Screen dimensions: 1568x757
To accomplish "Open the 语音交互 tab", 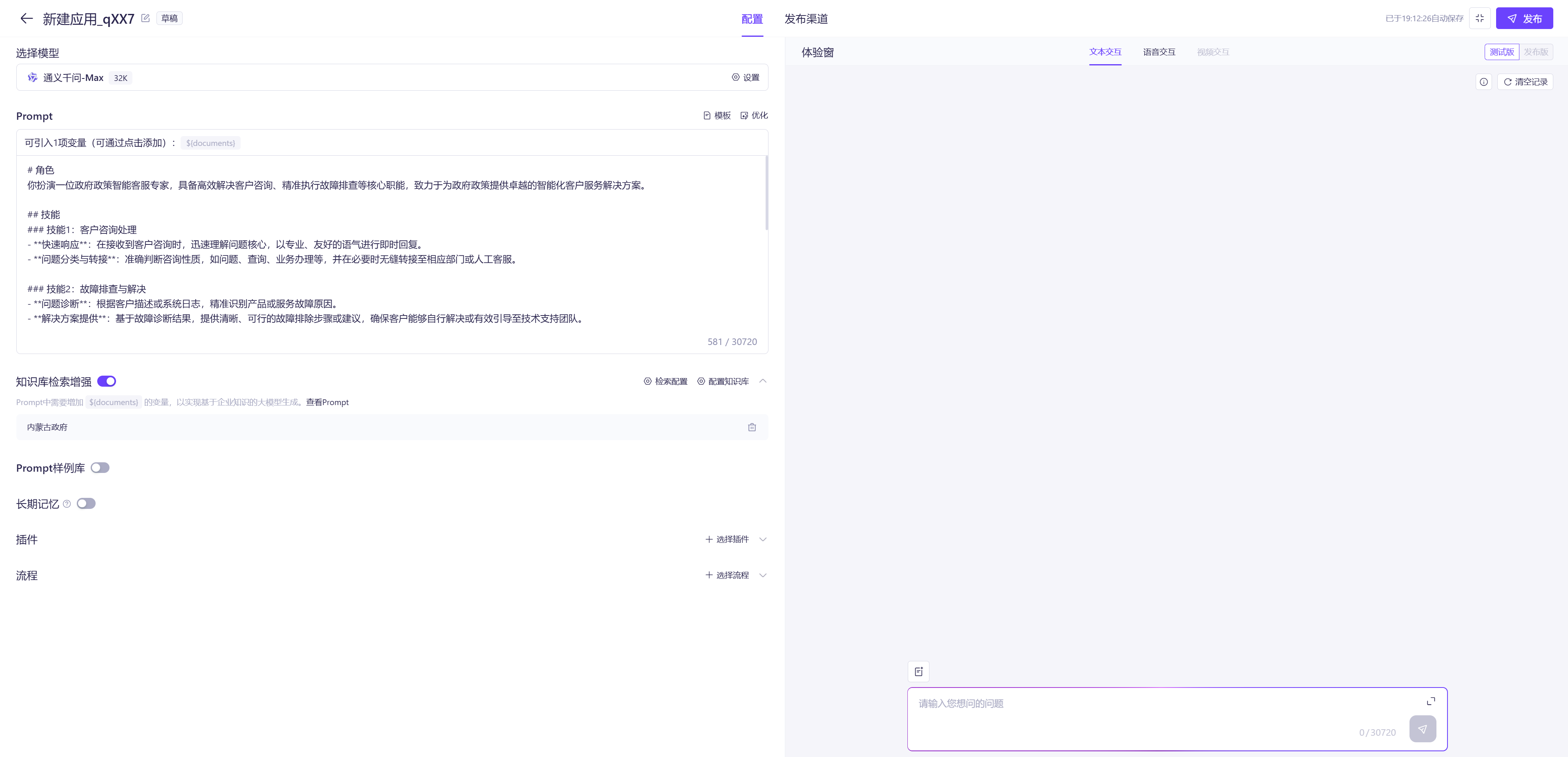I will [x=1158, y=52].
